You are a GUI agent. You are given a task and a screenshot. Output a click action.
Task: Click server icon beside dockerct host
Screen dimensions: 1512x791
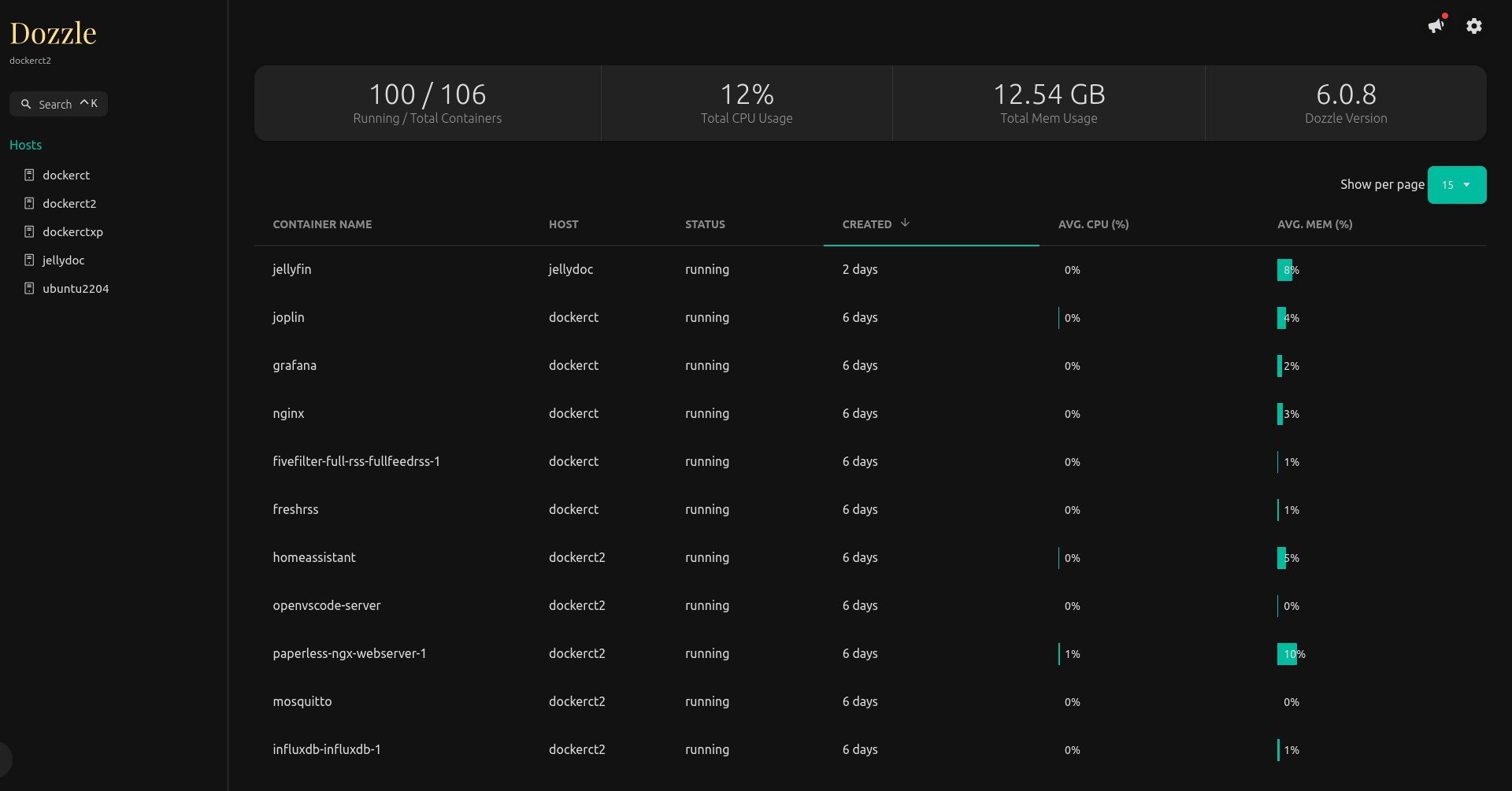pyautogui.click(x=29, y=175)
